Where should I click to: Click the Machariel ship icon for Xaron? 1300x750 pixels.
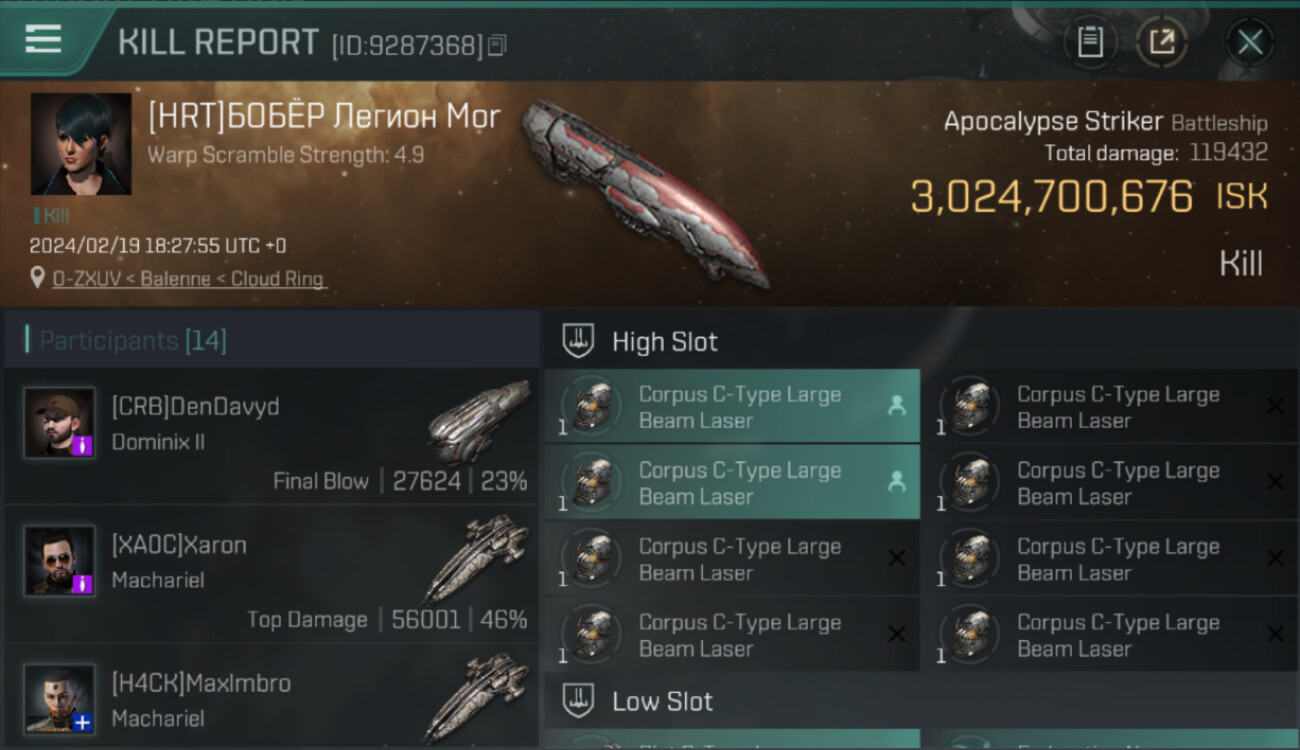(476, 559)
